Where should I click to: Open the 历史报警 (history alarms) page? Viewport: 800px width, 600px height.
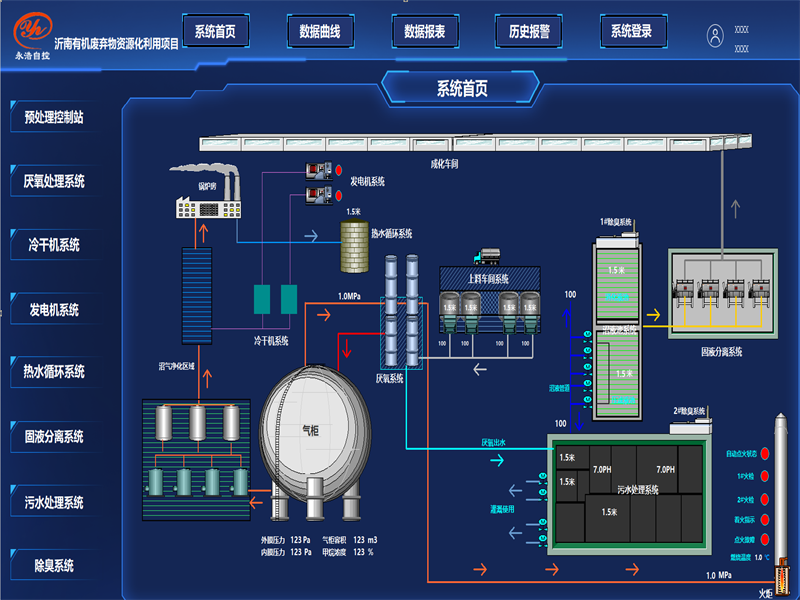point(527,31)
